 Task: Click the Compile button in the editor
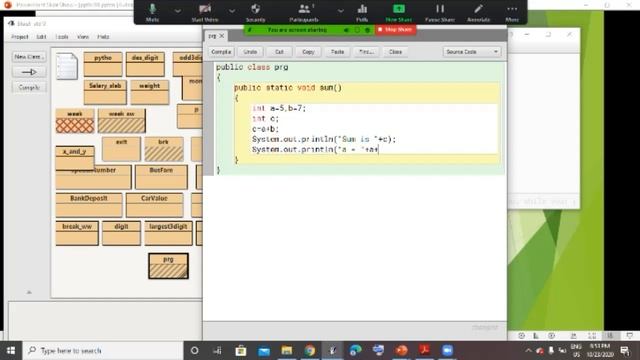coord(221,52)
